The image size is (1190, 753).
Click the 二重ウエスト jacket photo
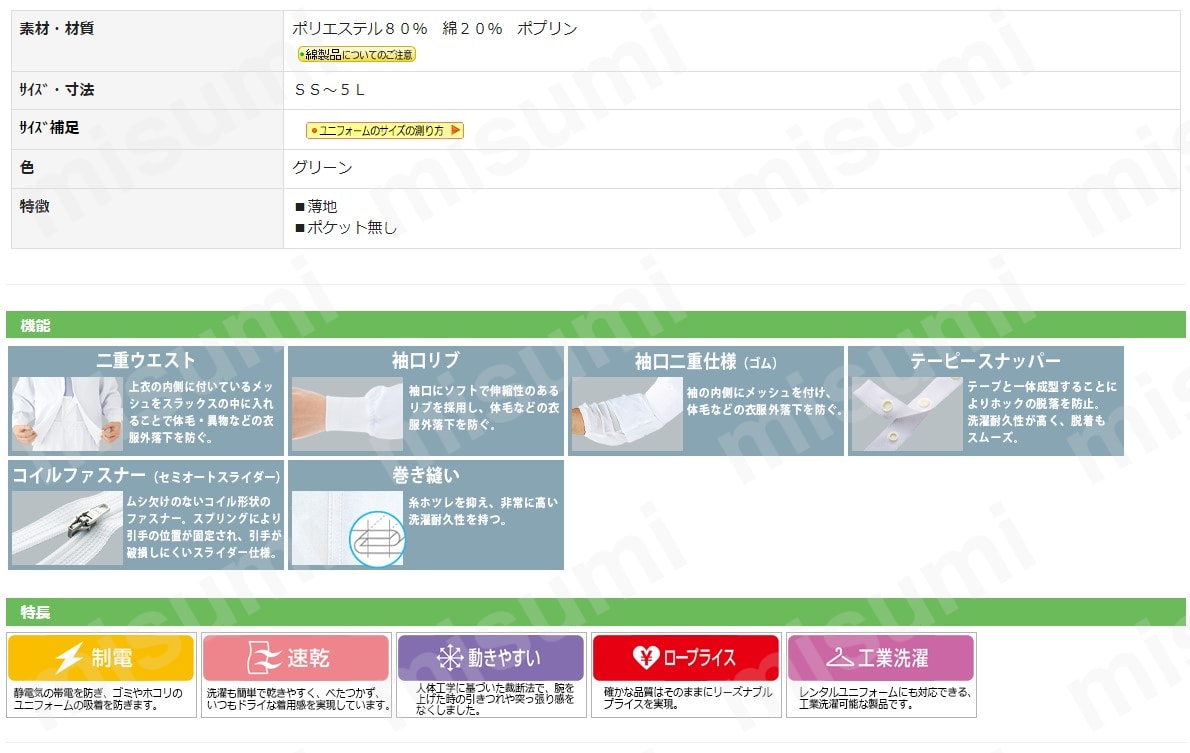pyautogui.click(x=67, y=414)
